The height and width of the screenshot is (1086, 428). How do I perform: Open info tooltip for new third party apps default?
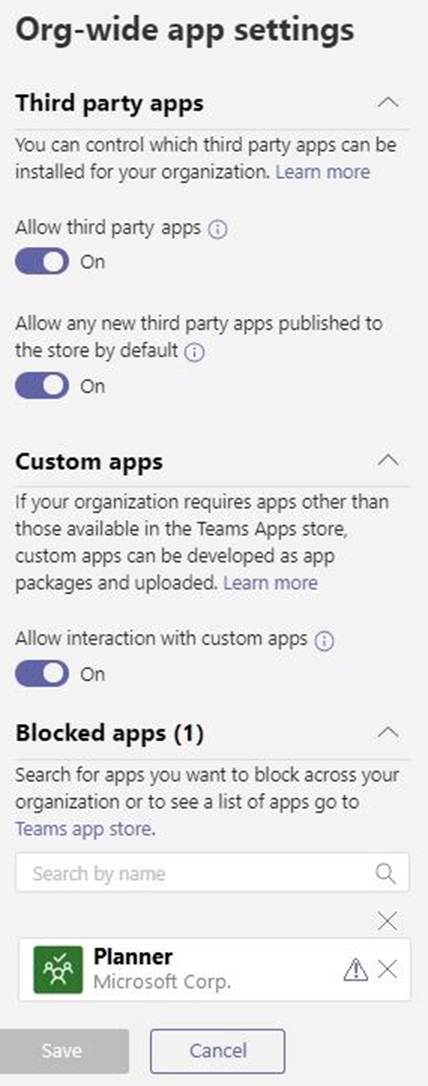[195, 353]
